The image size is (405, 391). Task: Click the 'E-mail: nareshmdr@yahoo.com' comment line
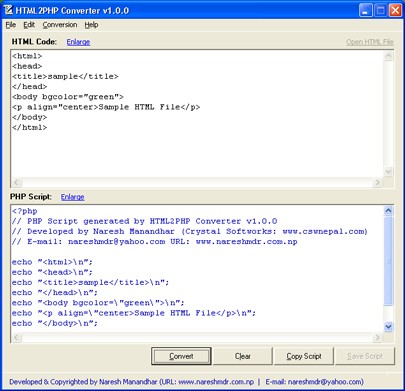click(155, 242)
